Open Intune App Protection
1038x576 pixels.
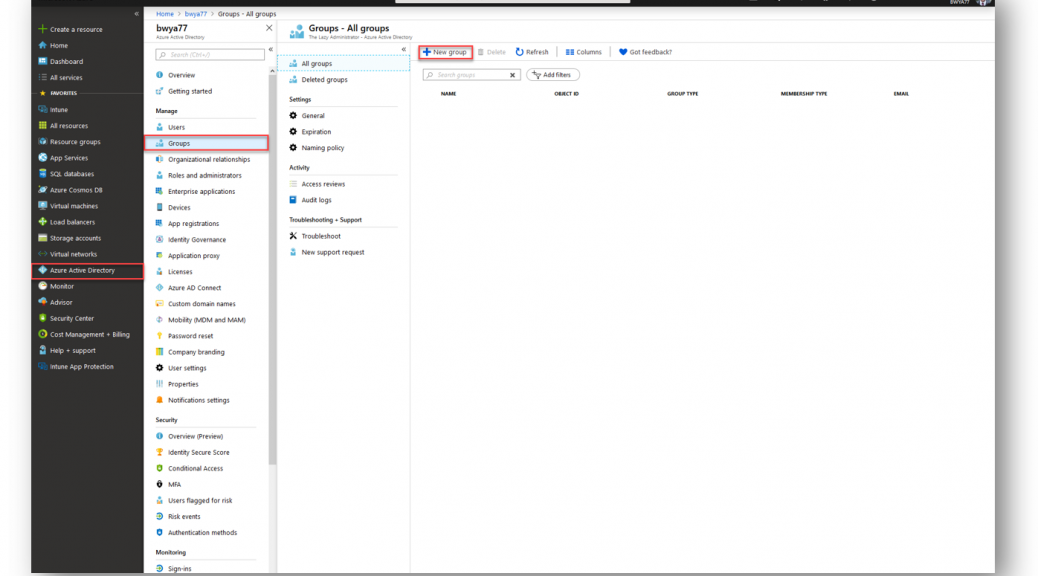coord(75,367)
